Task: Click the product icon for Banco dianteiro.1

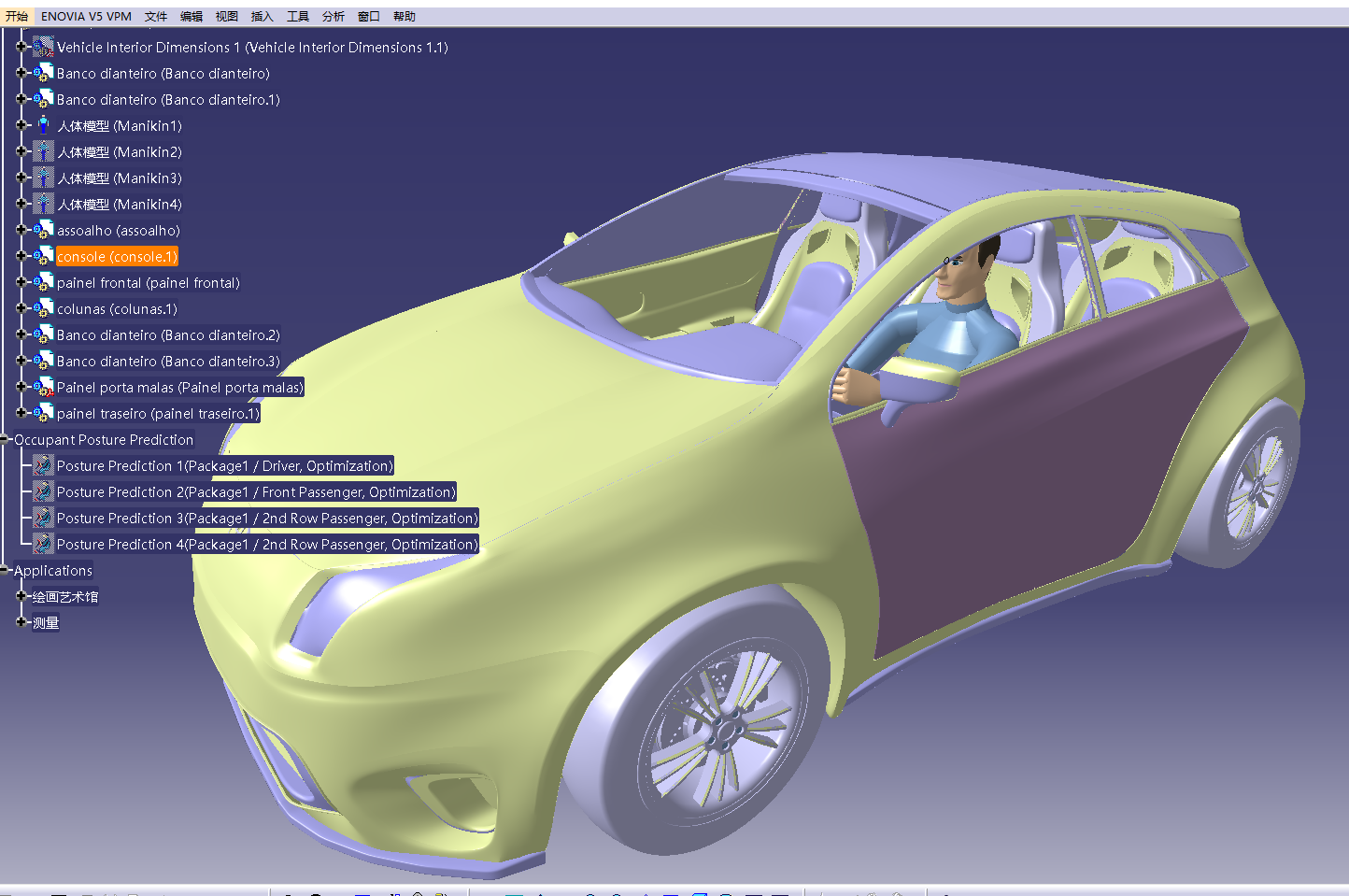Action: (43, 99)
